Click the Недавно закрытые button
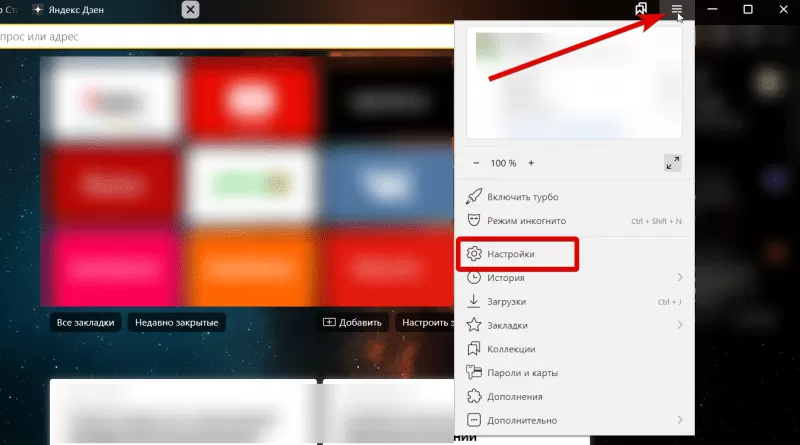800x445 pixels. coord(177,323)
